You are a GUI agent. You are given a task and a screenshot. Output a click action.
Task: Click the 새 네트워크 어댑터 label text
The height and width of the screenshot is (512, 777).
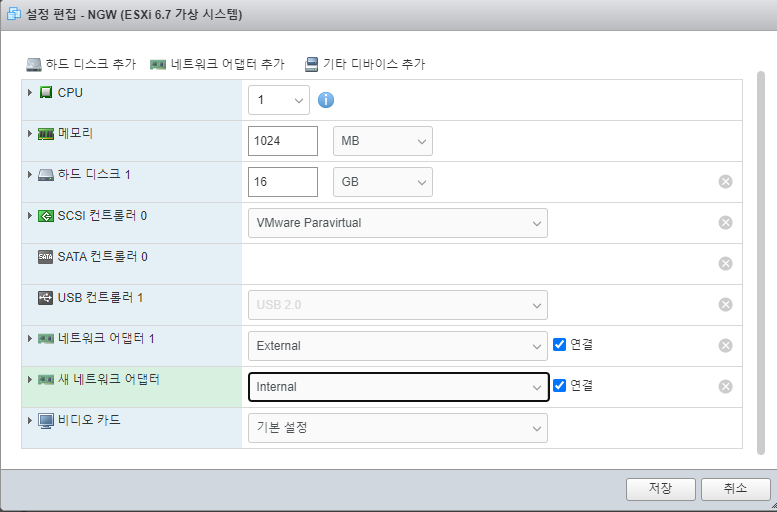click(x=109, y=380)
